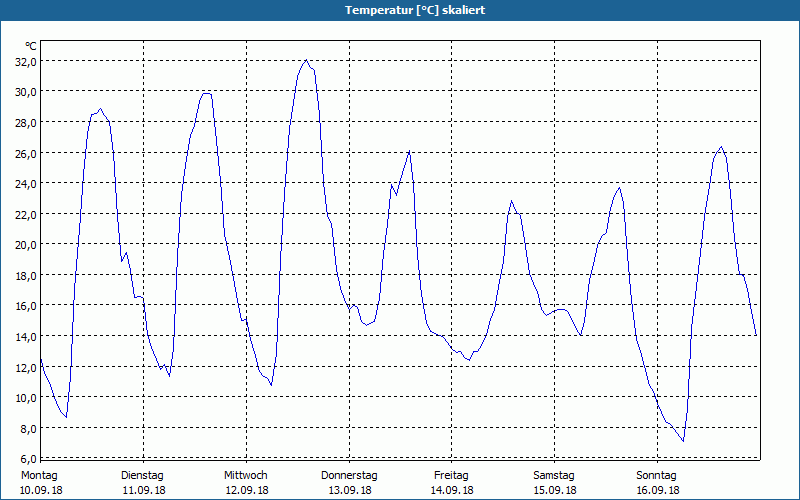Click the Mittwoch 32 °C temperature peak
This screenshot has height=500, width=800.
[306, 60]
